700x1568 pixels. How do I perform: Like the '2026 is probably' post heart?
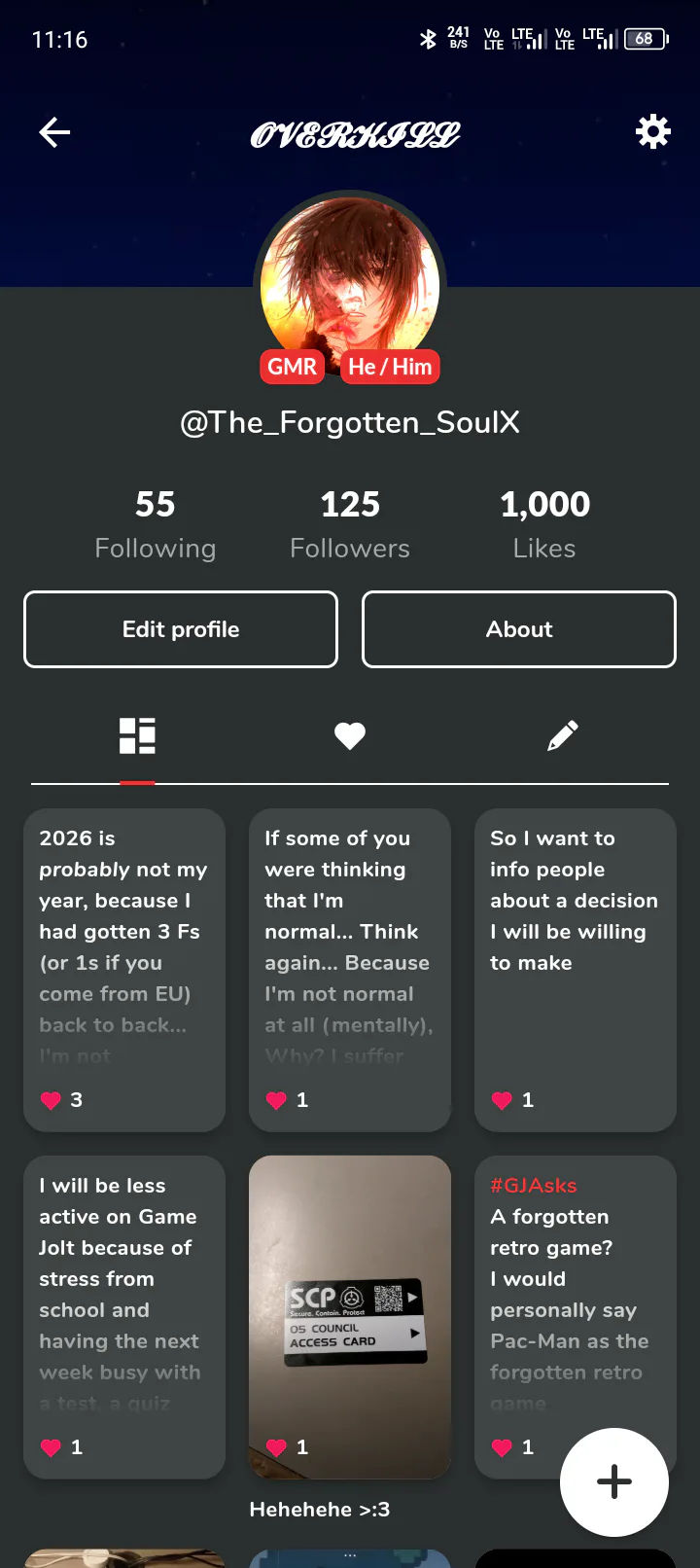[52, 1100]
